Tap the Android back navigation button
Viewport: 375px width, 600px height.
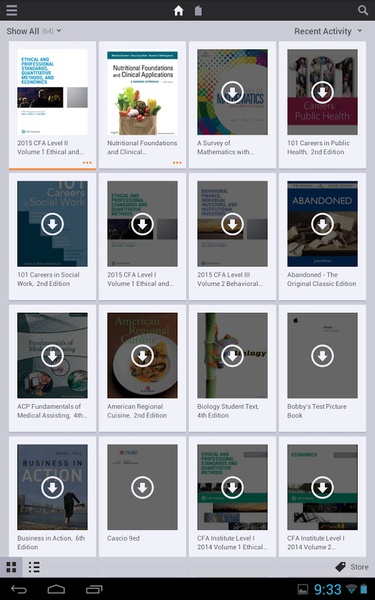tap(18, 589)
